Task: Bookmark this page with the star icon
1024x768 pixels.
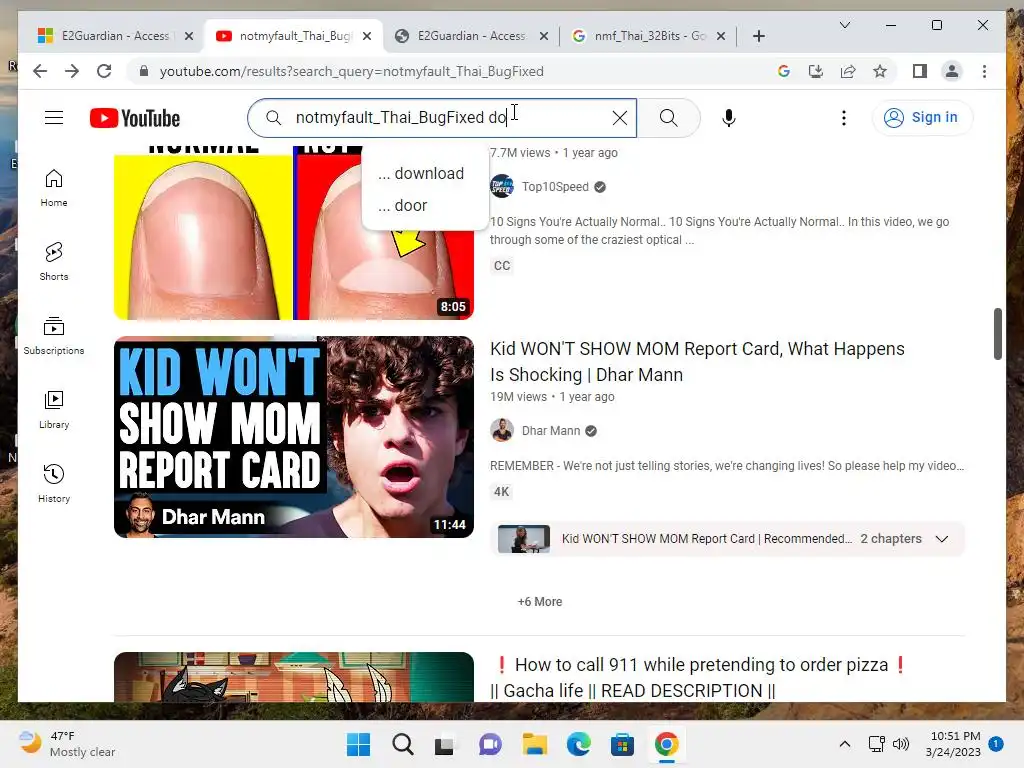Action: tap(880, 71)
